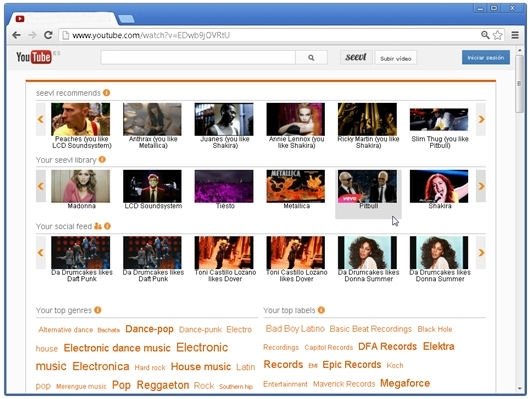Select the DFA Records label tag
Viewport: 530px width, 399px height.
click(387, 346)
